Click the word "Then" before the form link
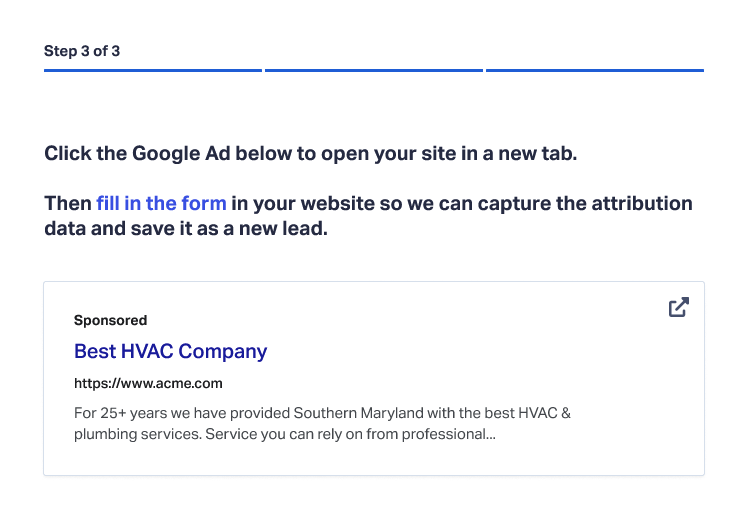 click(68, 203)
